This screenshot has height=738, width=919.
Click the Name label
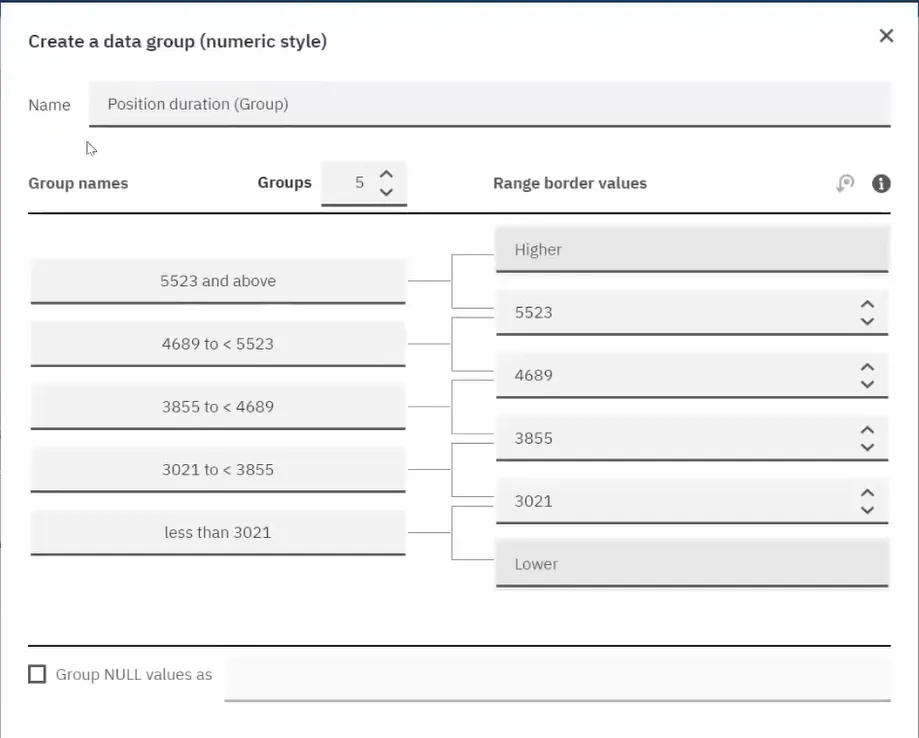click(49, 105)
